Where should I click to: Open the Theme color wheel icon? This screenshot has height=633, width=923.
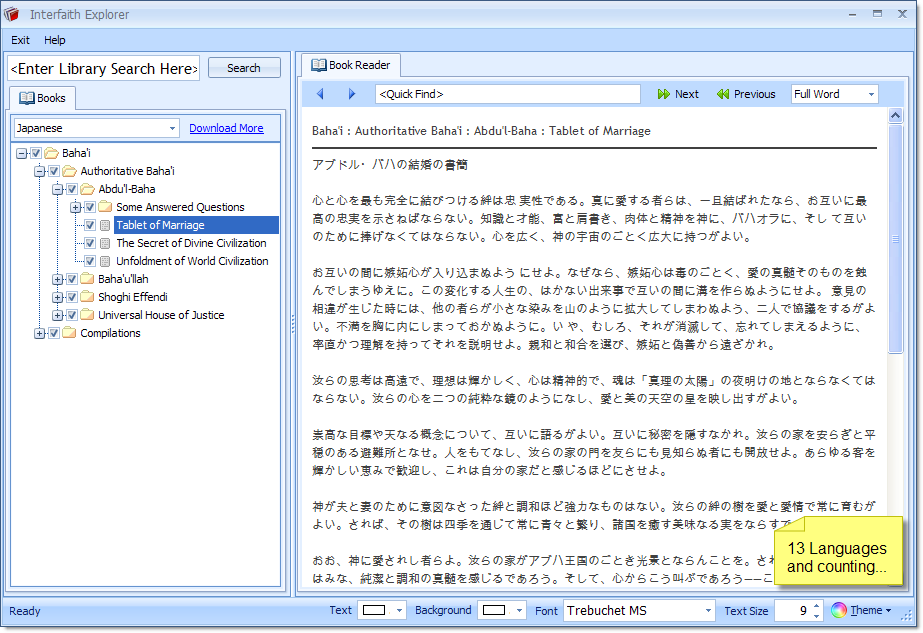(839, 610)
